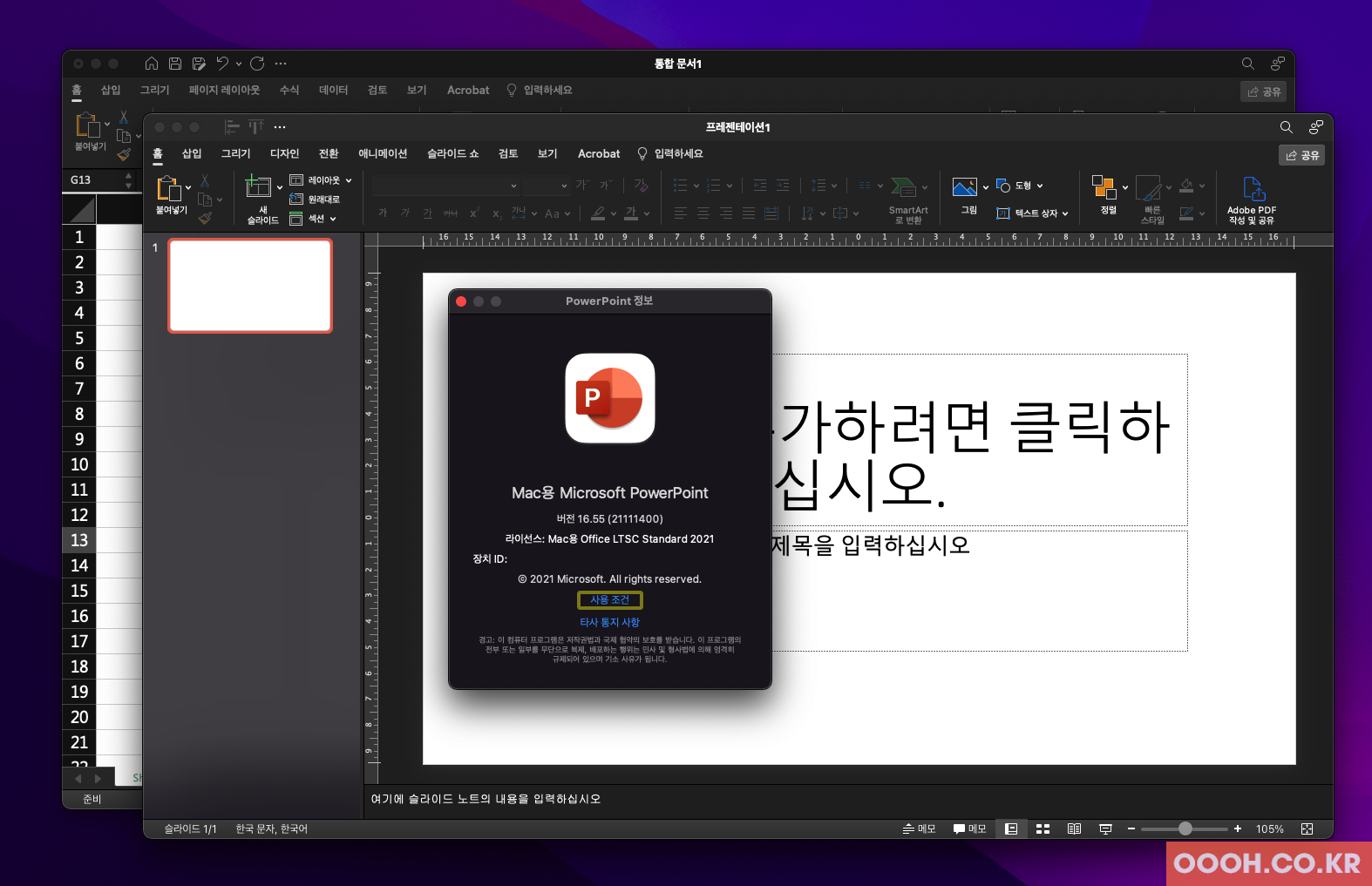Click the 타사 통지 사항 link
This screenshot has width=1372, height=886.
coord(609,622)
